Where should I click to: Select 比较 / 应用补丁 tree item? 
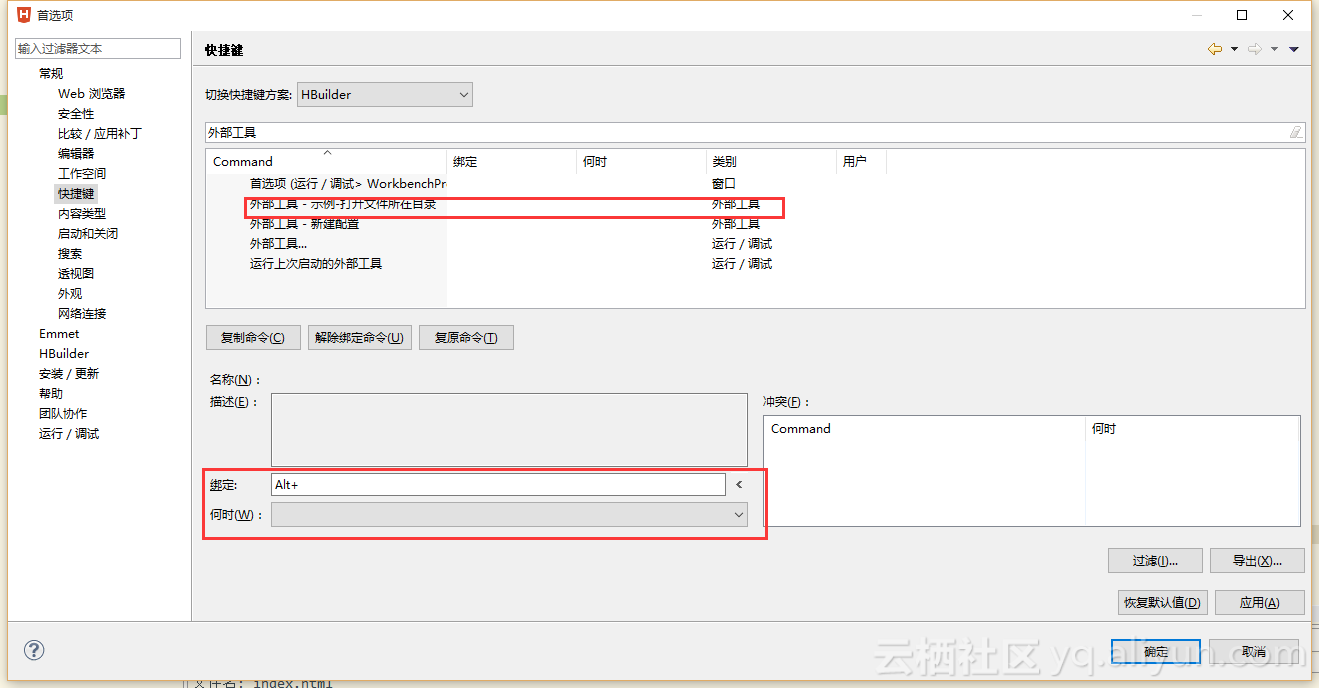100,133
